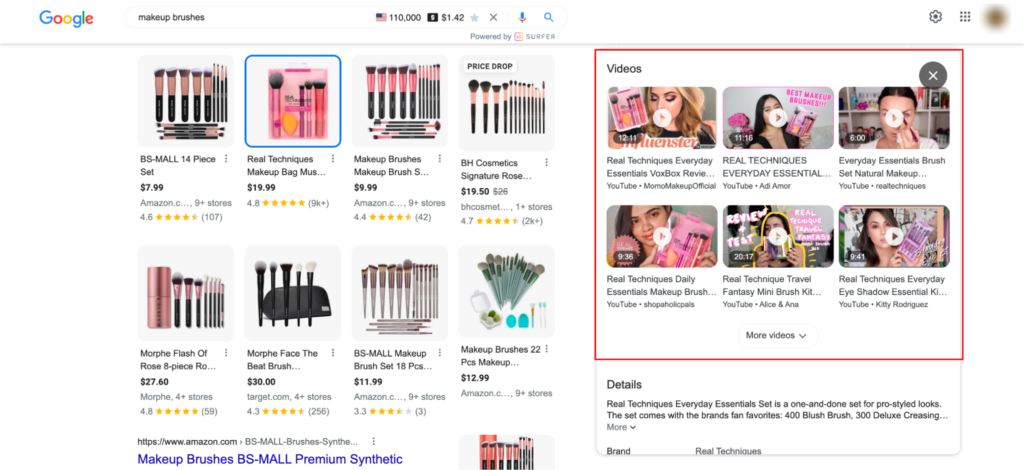Click the Videos heading
The width and height of the screenshot is (1024, 470).
(x=624, y=69)
